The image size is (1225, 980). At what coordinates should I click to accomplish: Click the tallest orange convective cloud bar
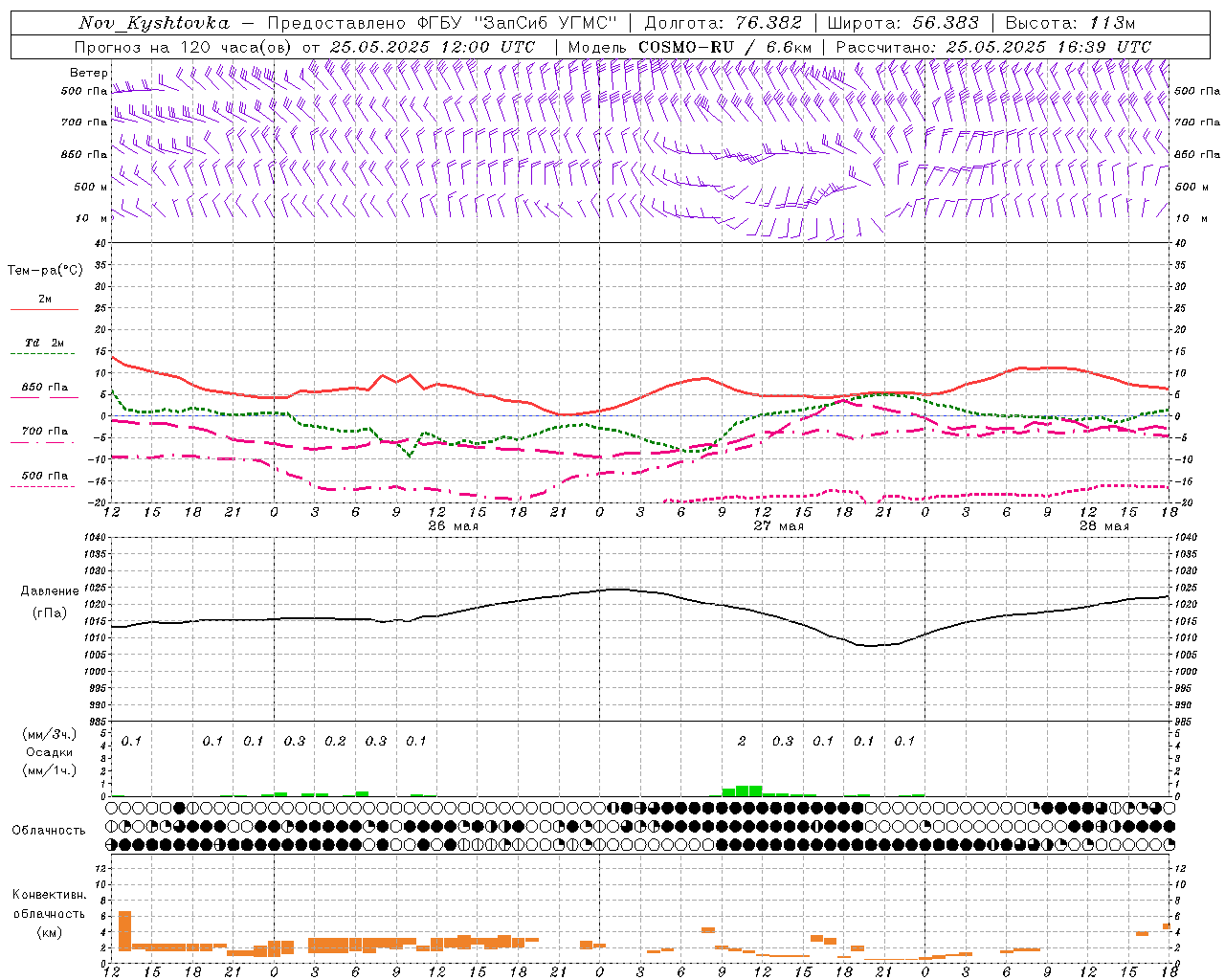point(124,930)
